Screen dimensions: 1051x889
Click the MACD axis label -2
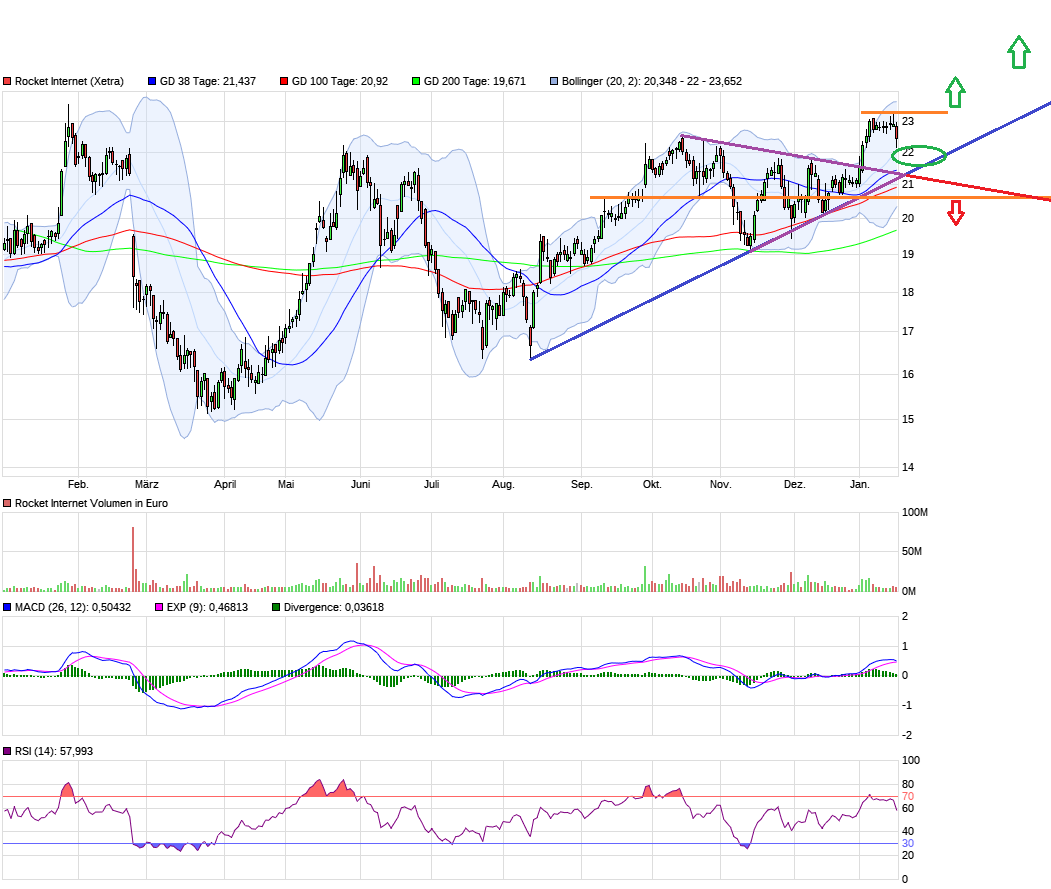tap(906, 735)
